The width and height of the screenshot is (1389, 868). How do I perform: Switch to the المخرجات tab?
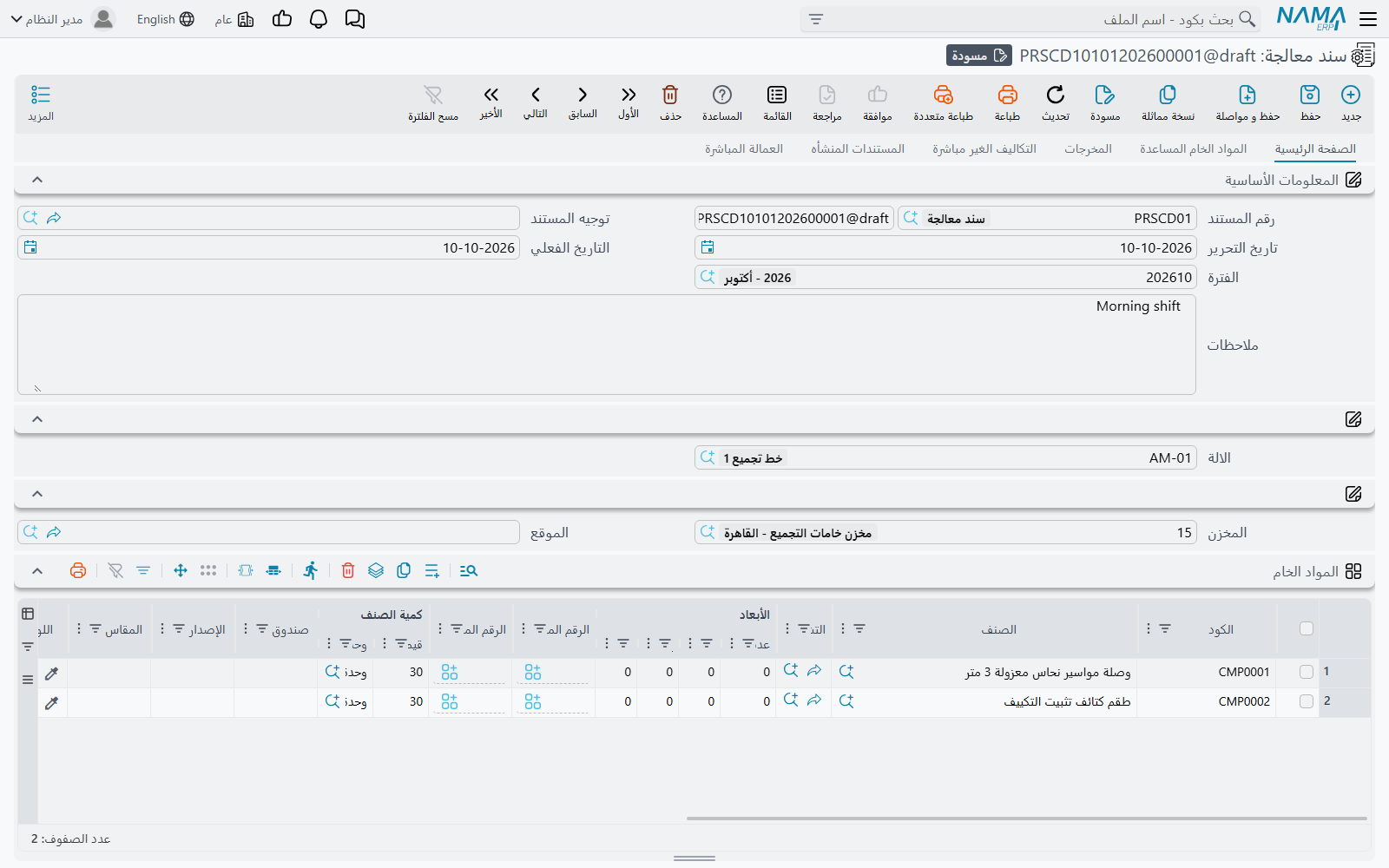pyautogui.click(x=1088, y=148)
